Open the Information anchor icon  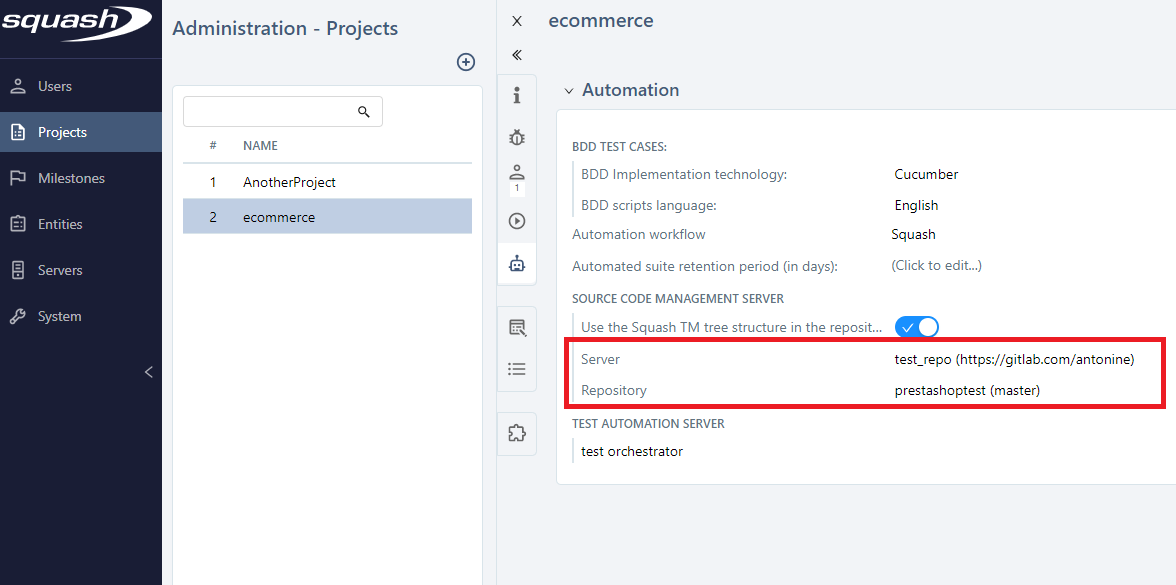pyautogui.click(x=517, y=95)
